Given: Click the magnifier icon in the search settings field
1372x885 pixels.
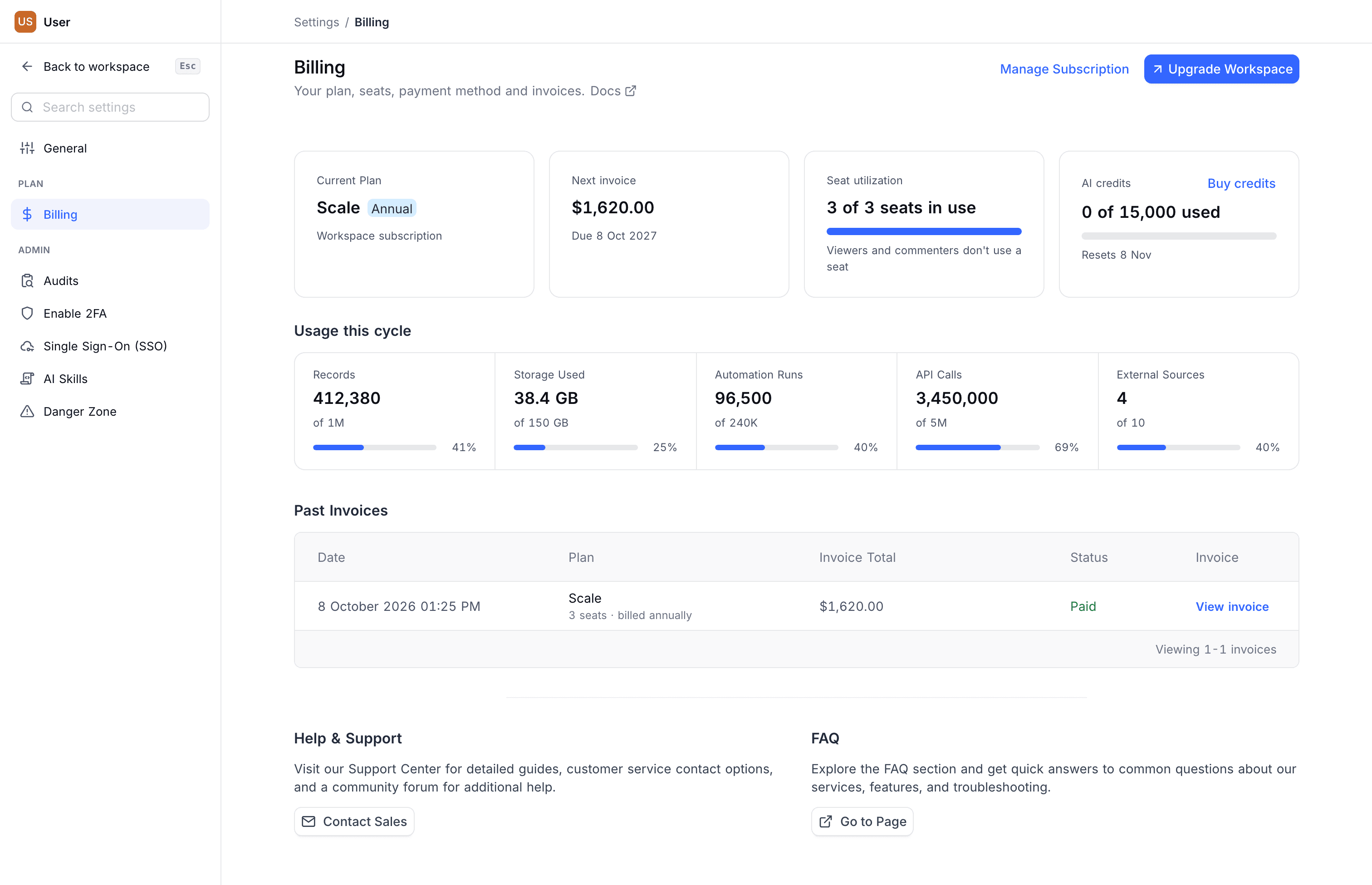Looking at the screenshot, I should coord(27,108).
